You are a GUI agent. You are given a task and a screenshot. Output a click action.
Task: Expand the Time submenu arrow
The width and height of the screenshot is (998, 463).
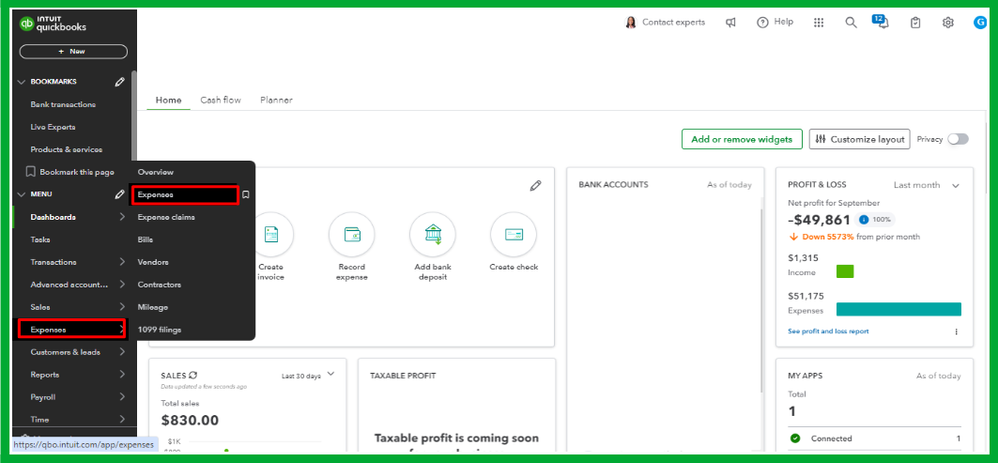[x=122, y=419]
